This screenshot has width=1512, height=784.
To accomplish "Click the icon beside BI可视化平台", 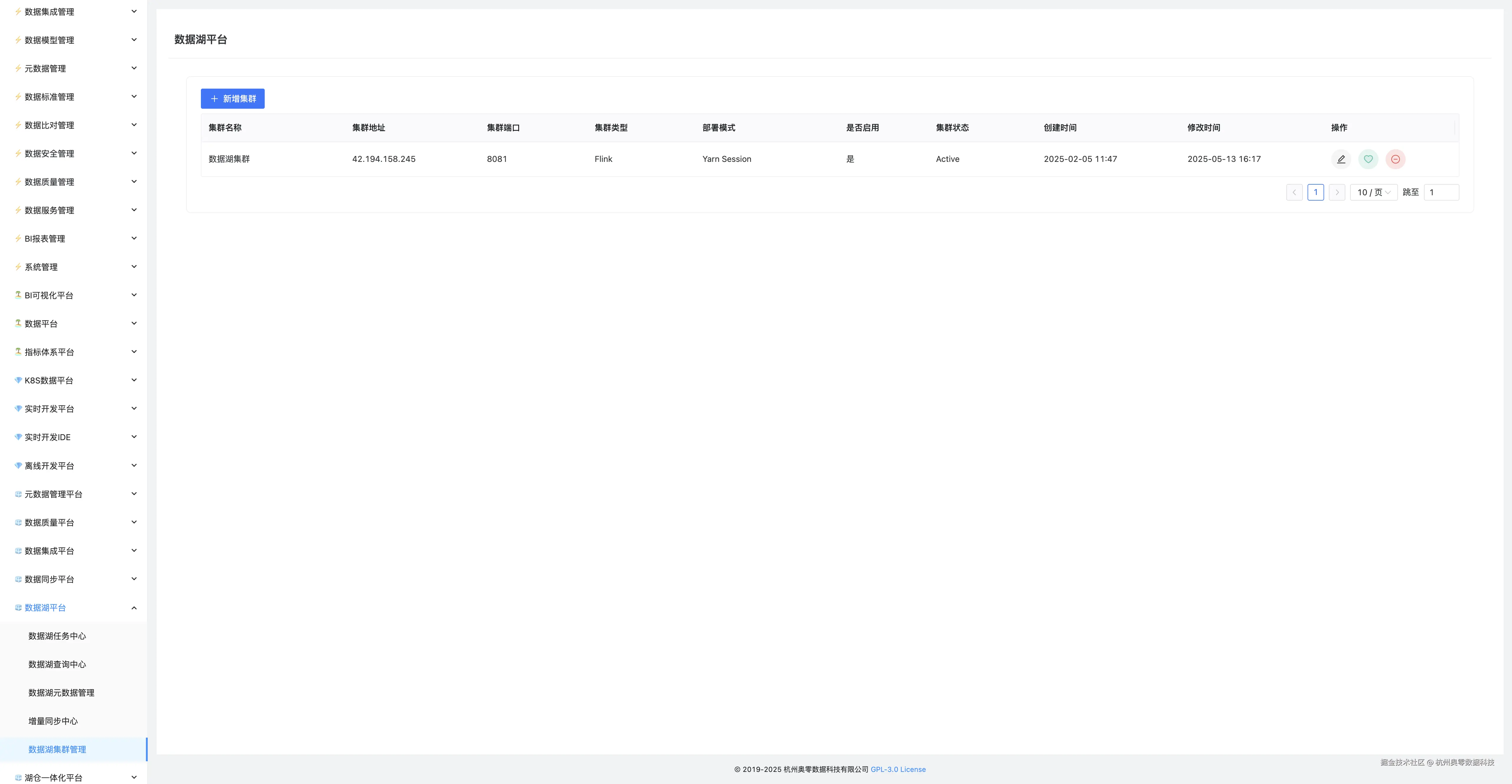I will pyautogui.click(x=18, y=295).
